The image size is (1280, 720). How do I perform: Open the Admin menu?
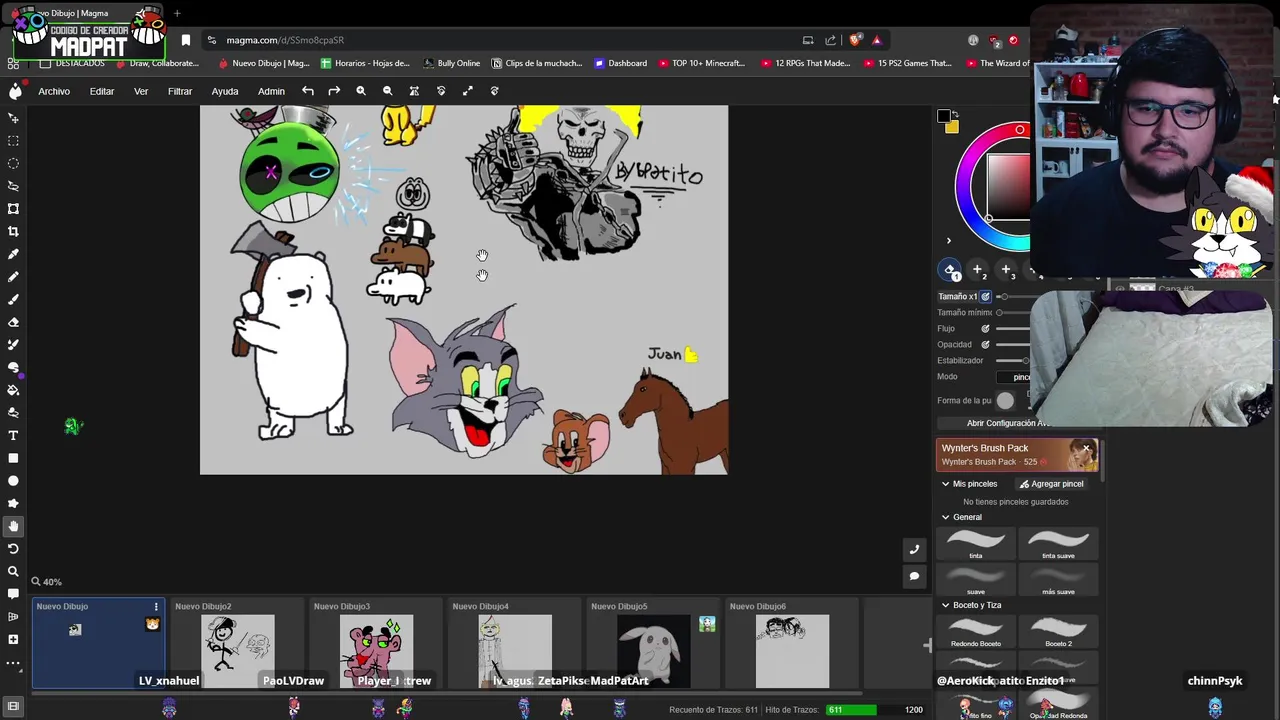click(x=271, y=91)
